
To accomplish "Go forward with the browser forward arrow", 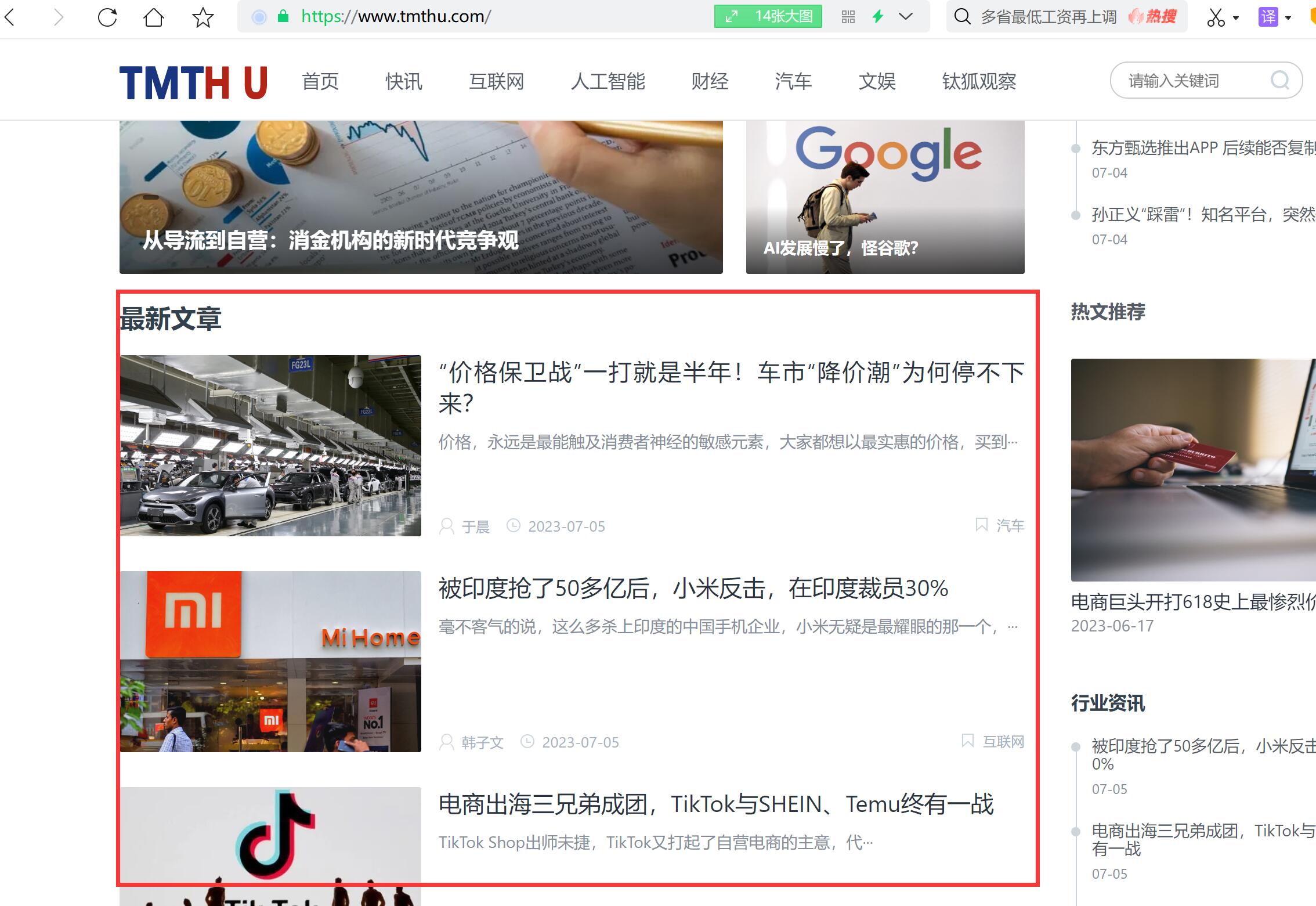I will pyautogui.click(x=58, y=17).
